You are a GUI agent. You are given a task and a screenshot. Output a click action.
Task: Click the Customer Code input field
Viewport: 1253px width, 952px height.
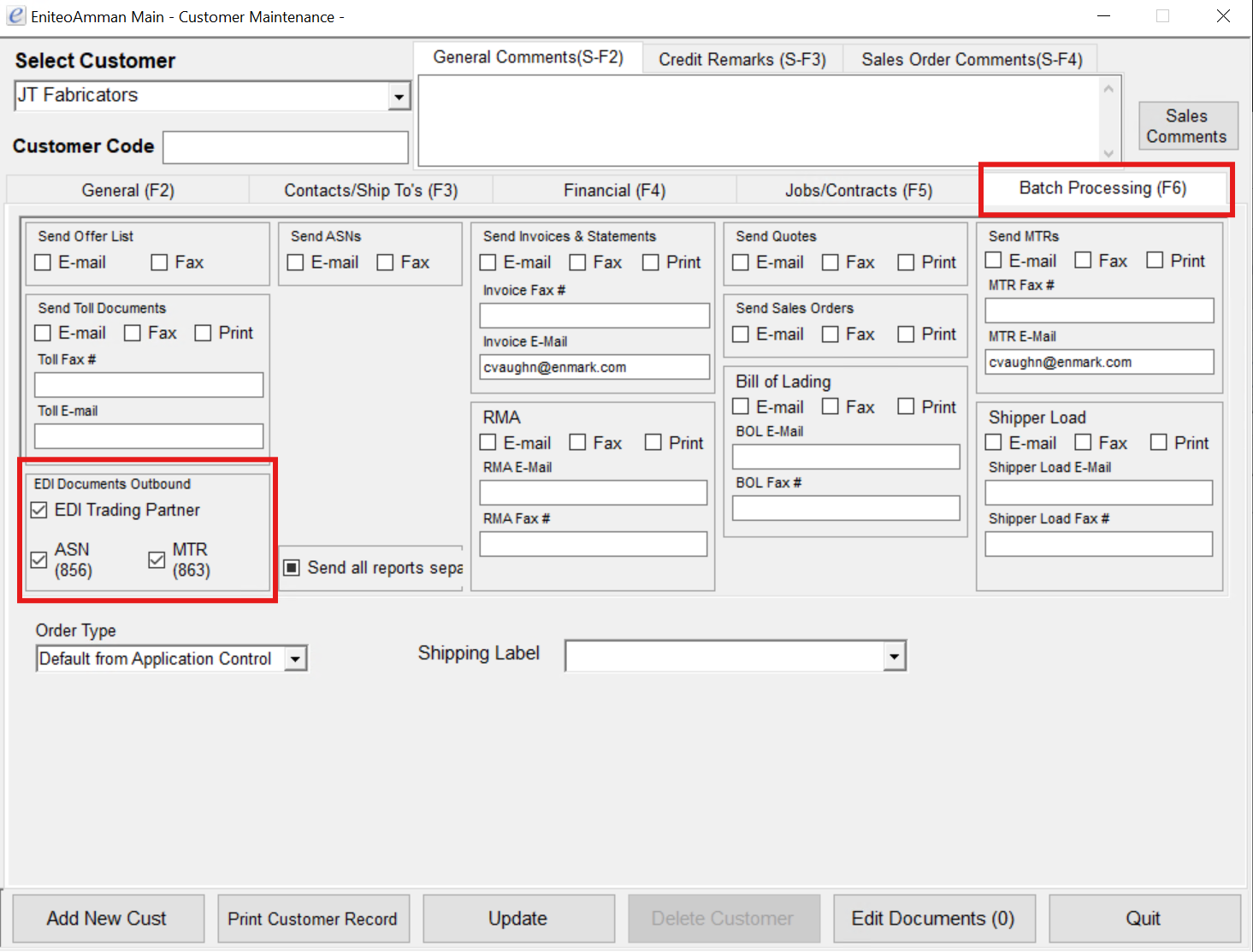tap(286, 147)
